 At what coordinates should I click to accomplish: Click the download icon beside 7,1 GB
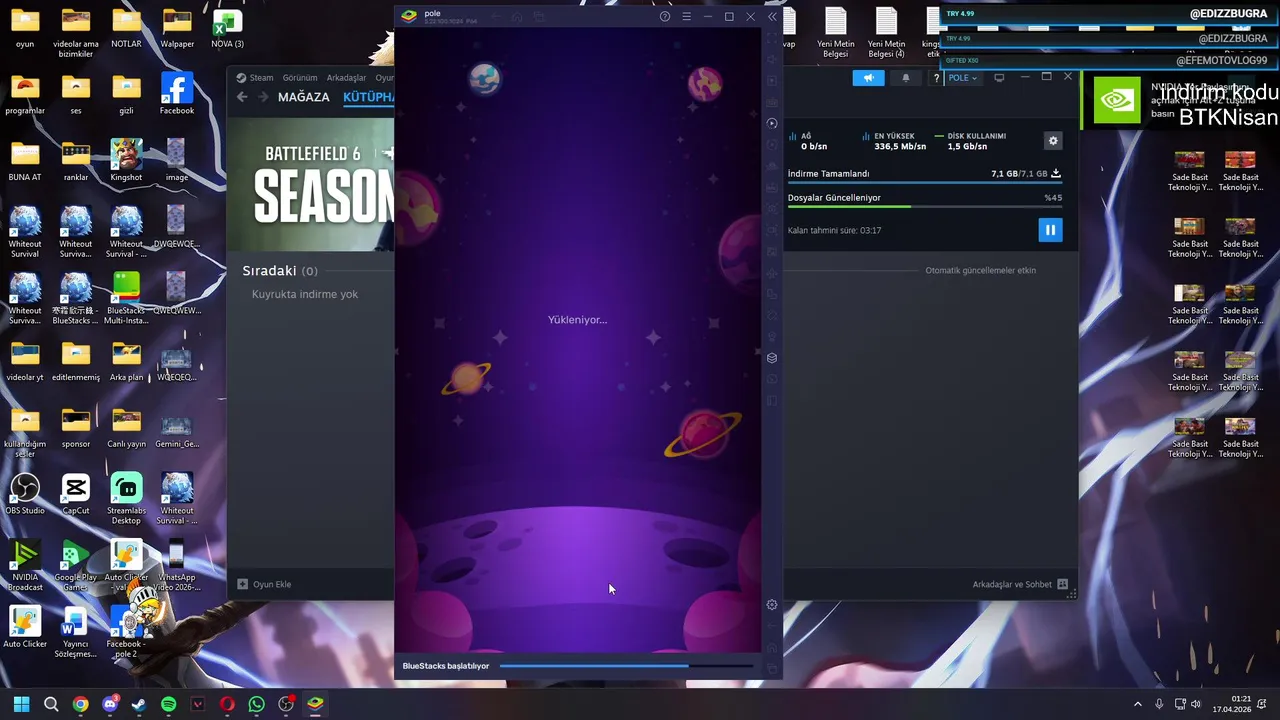1055,173
